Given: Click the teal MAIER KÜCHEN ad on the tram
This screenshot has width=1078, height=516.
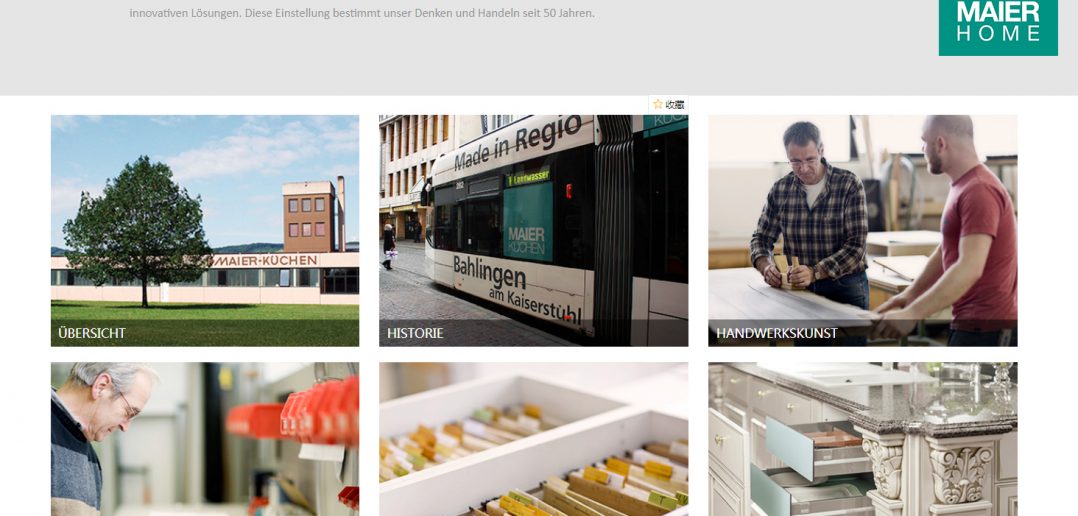Looking at the screenshot, I should click(x=527, y=221).
